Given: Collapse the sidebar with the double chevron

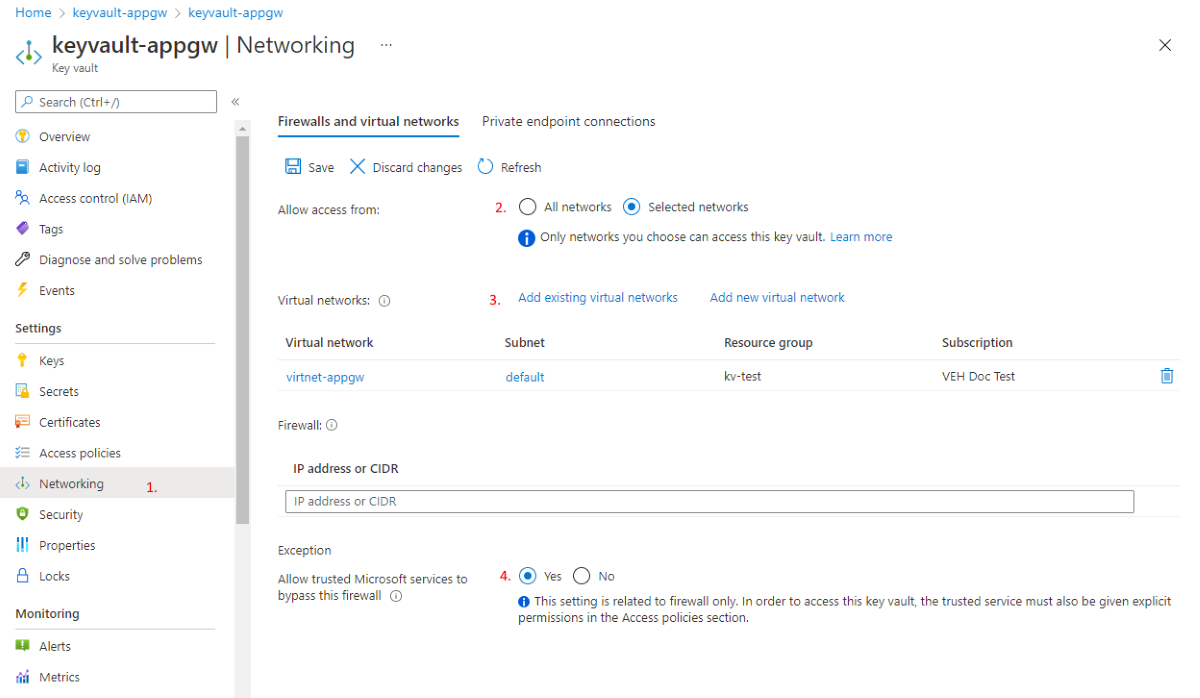Looking at the screenshot, I should [x=235, y=100].
